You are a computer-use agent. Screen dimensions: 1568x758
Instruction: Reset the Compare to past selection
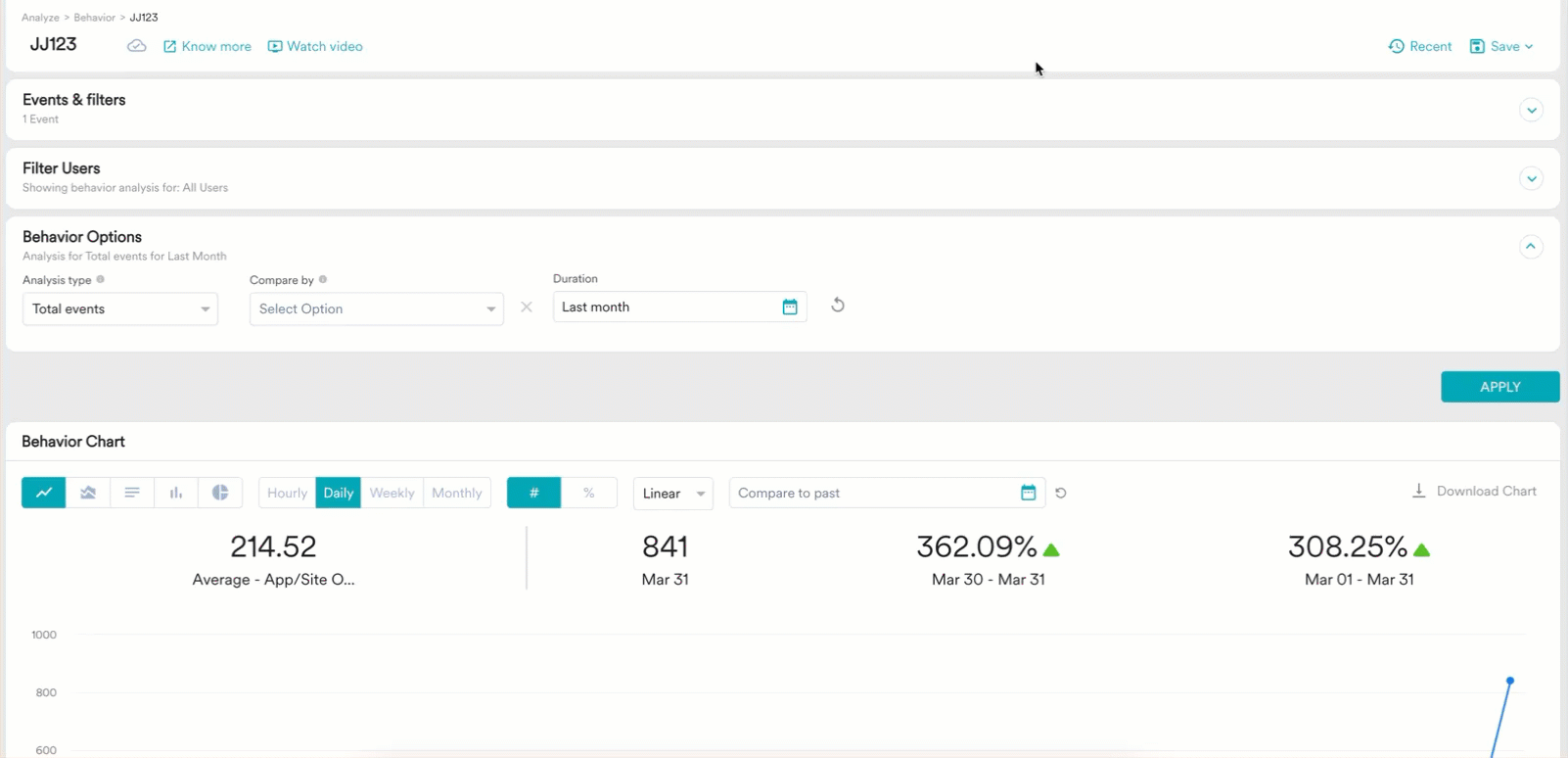[x=1061, y=493]
